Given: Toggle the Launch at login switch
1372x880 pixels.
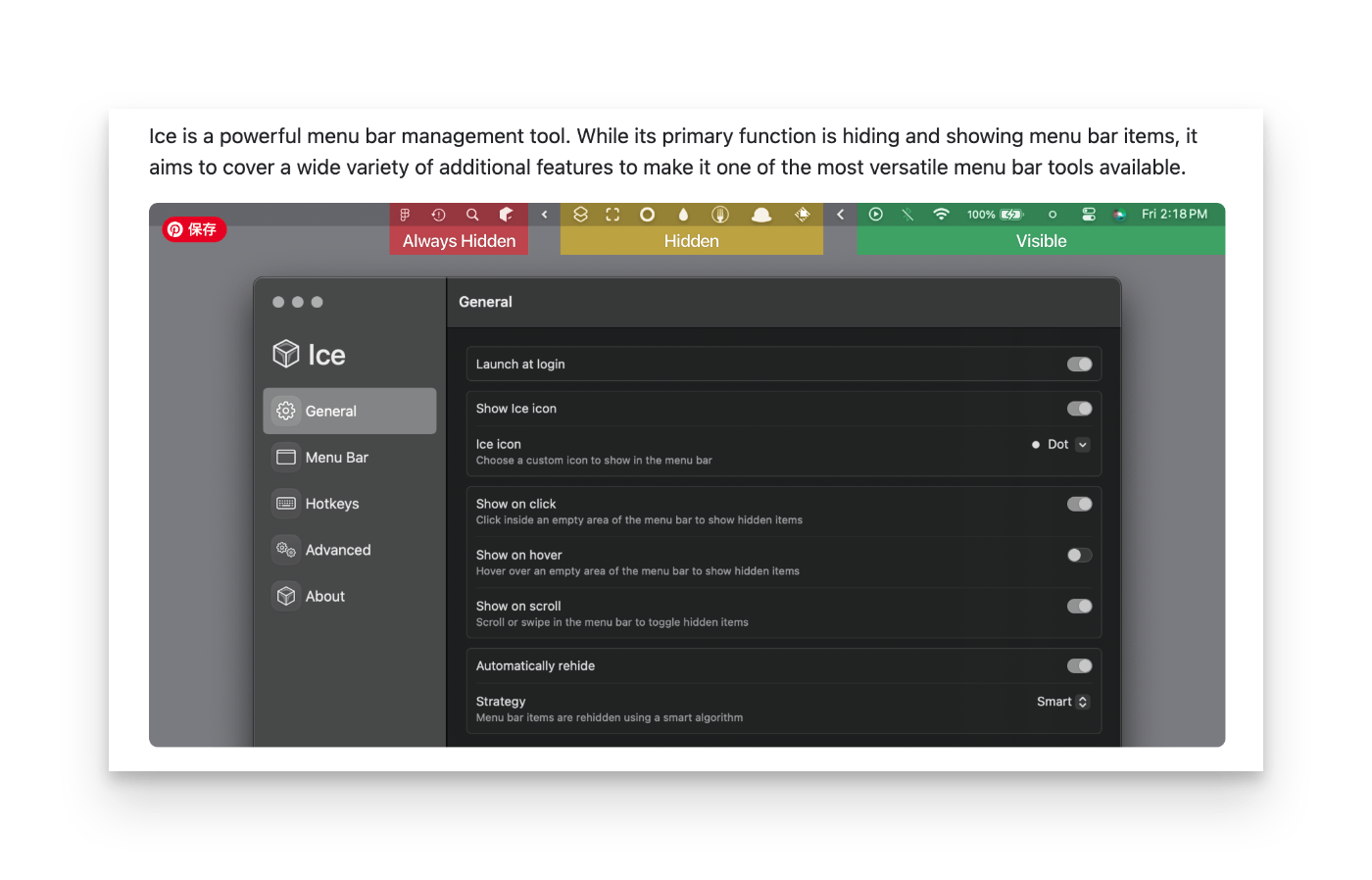Looking at the screenshot, I should (x=1080, y=365).
